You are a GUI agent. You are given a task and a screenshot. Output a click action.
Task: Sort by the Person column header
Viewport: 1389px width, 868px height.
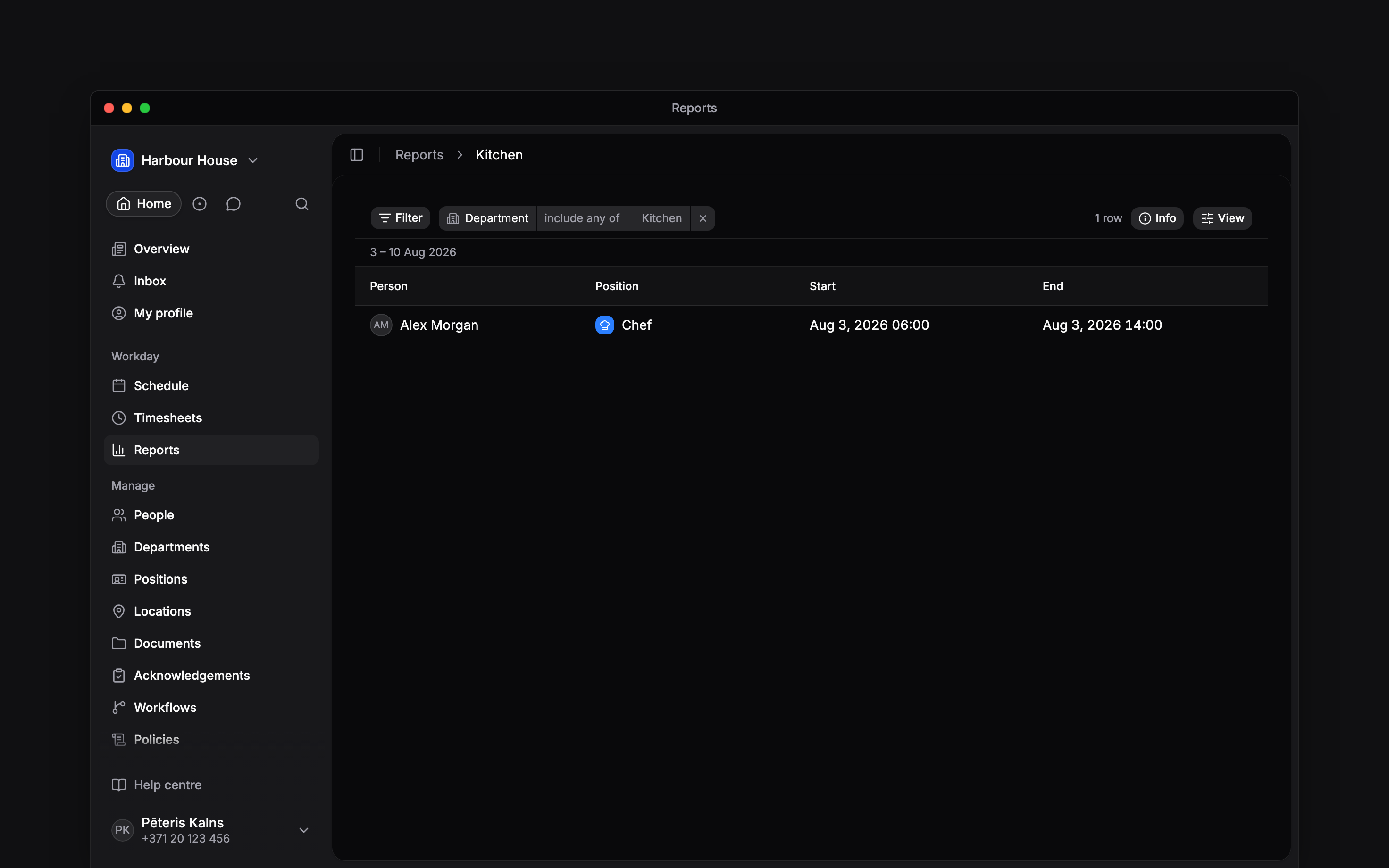[389, 286]
